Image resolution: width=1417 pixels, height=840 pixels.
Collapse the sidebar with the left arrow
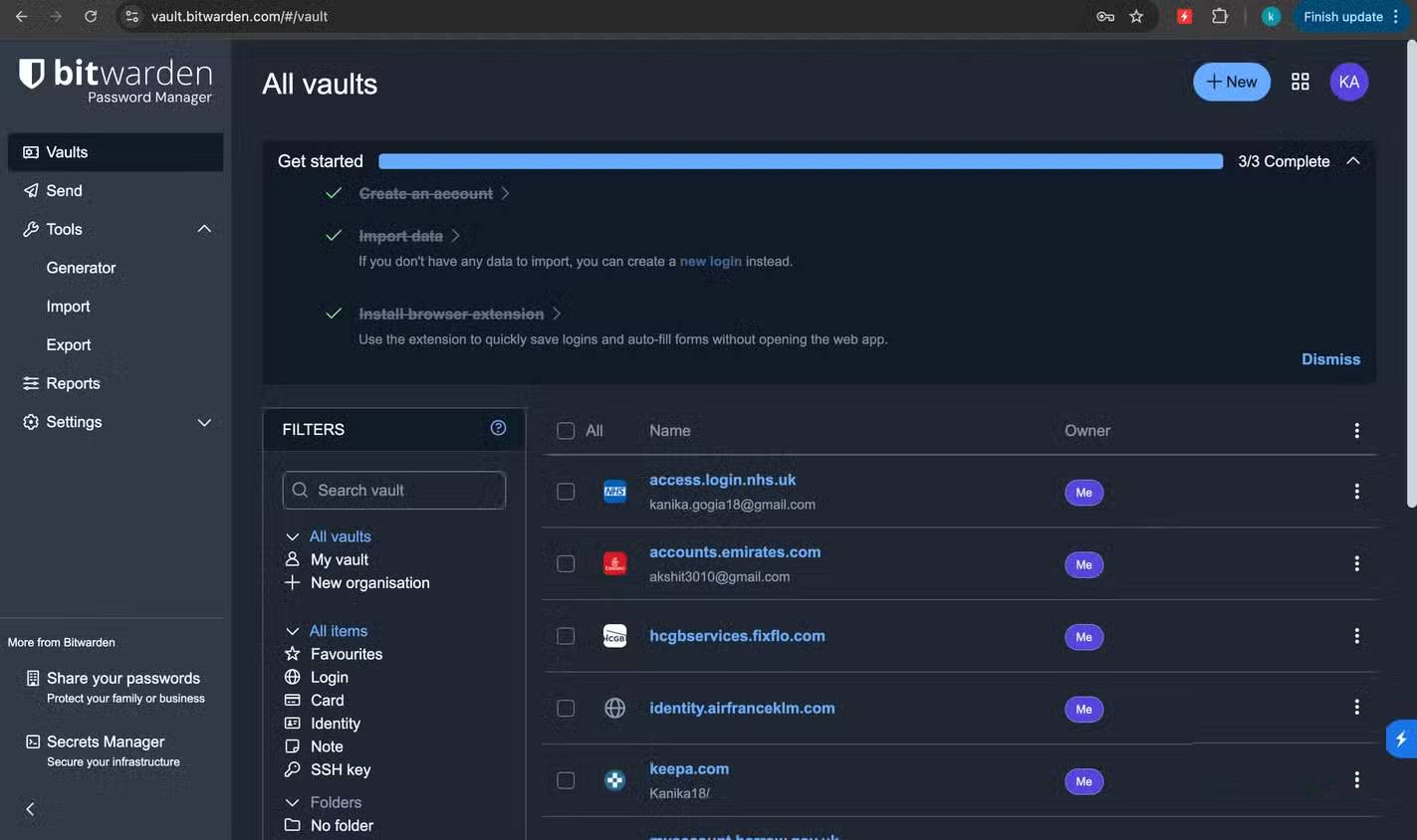pos(30,809)
